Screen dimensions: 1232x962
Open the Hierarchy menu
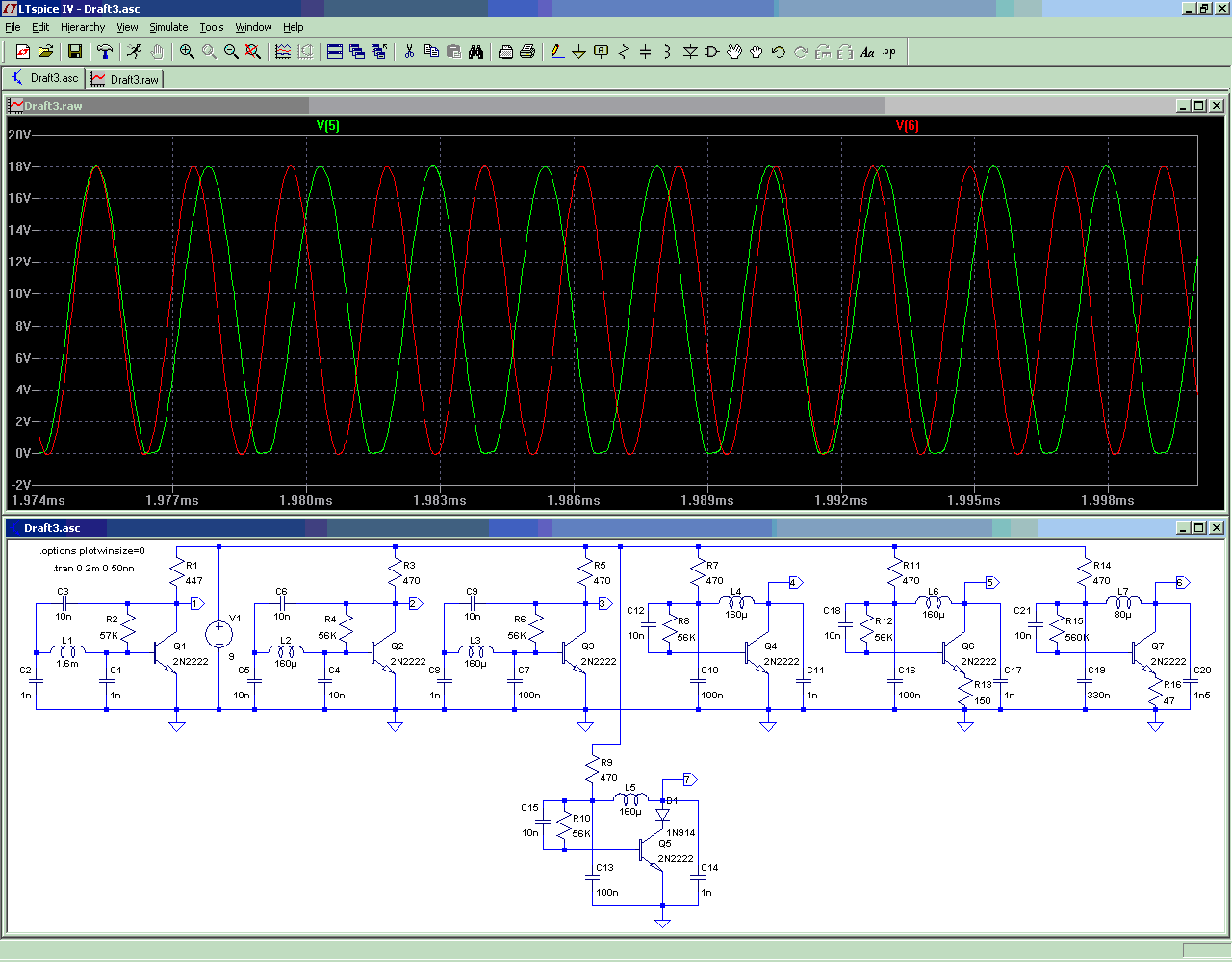(x=83, y=27)
